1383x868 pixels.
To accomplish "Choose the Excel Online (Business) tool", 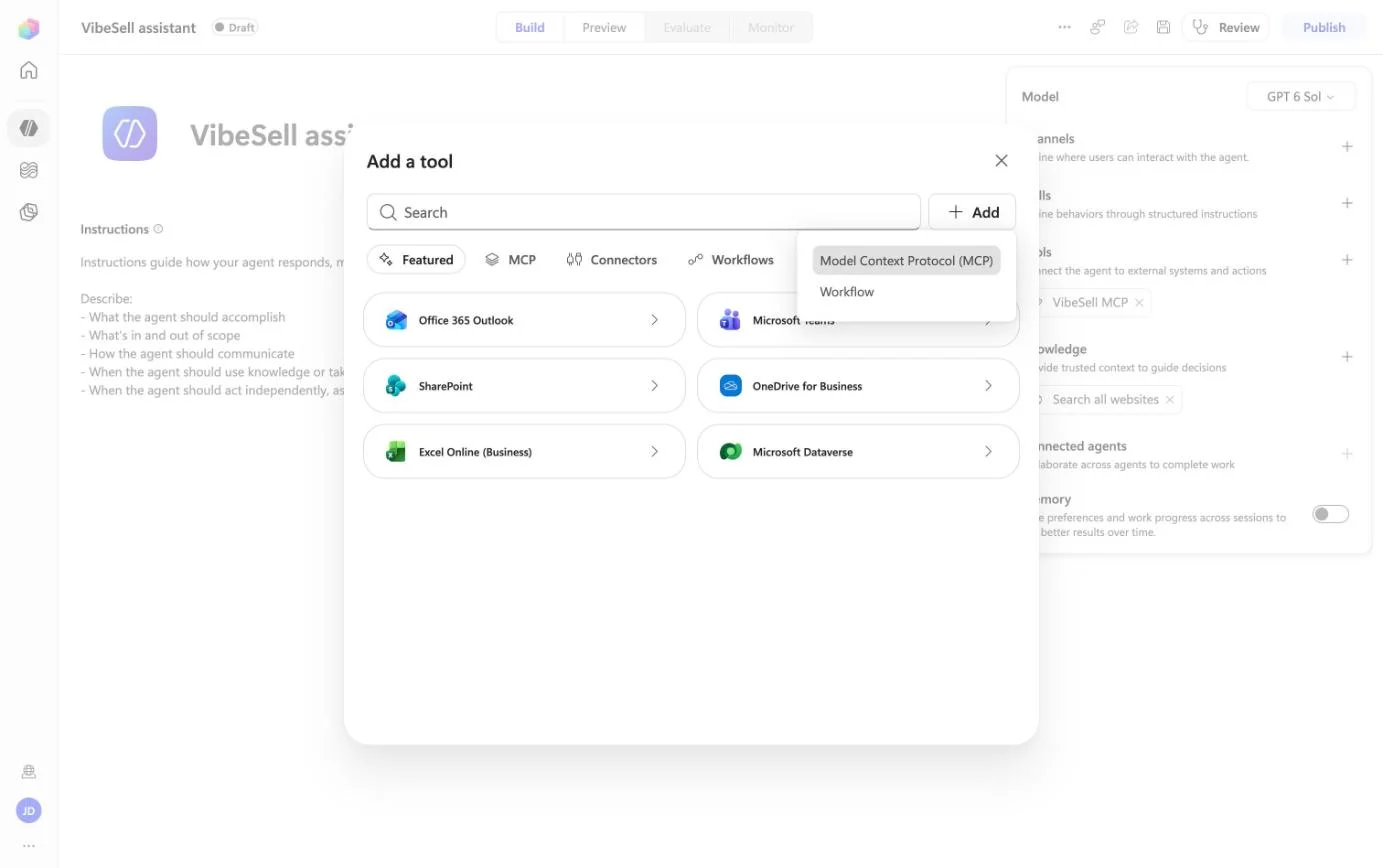I will [x=524, y=452].
